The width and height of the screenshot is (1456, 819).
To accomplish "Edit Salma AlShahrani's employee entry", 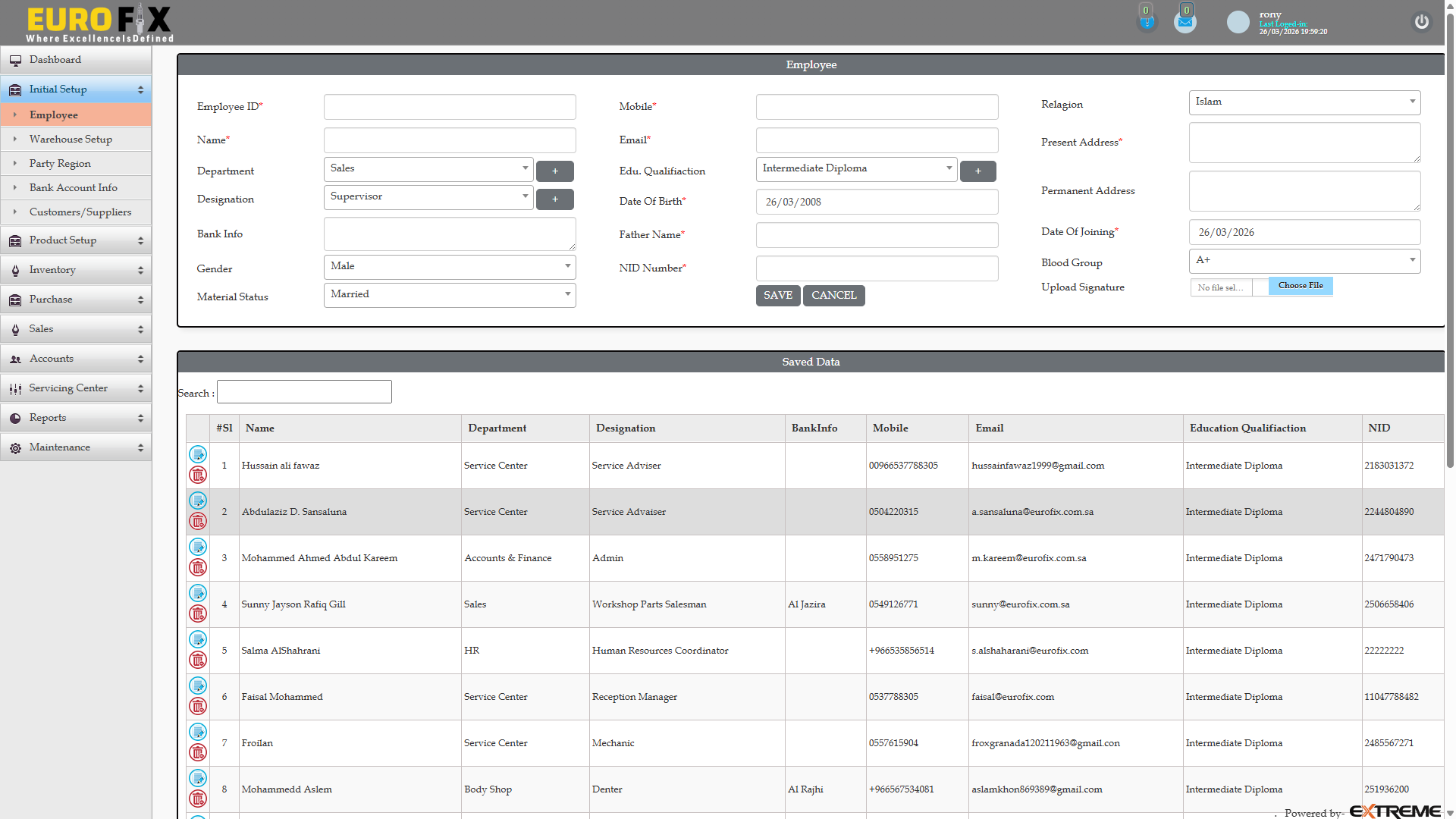I will click(x=198, y=639).
